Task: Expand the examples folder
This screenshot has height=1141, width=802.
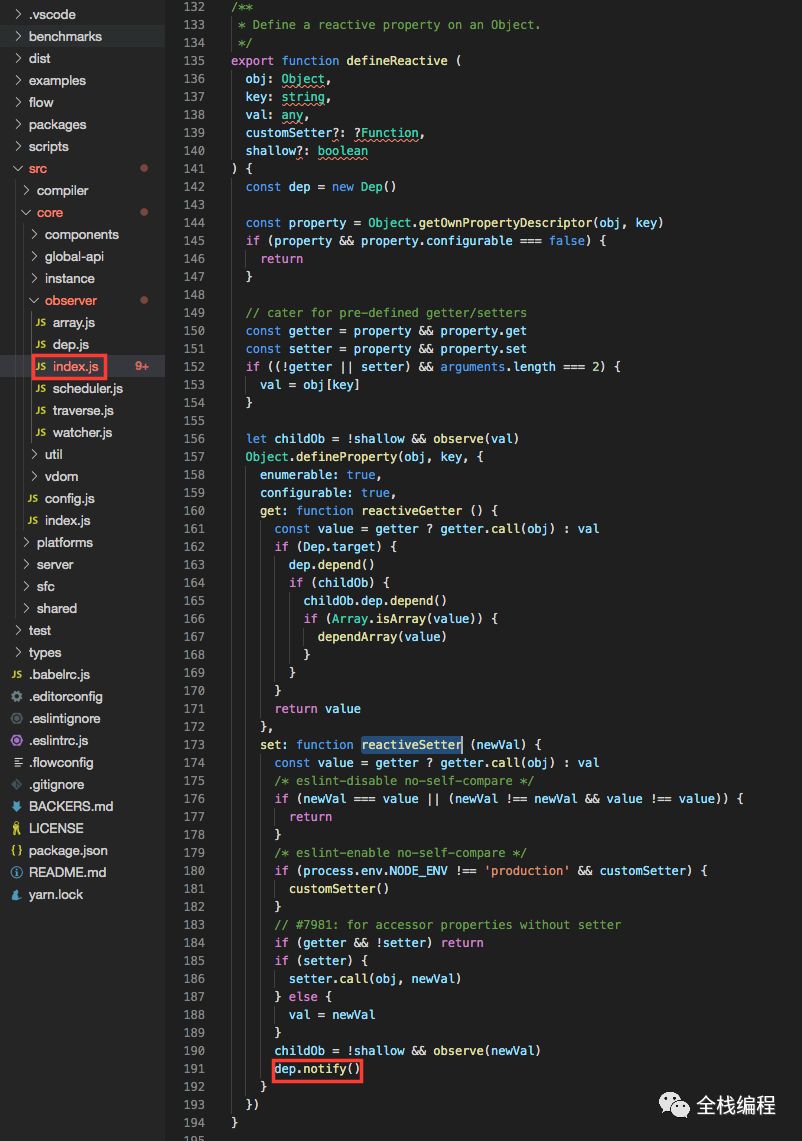Action: pos(18,80)
